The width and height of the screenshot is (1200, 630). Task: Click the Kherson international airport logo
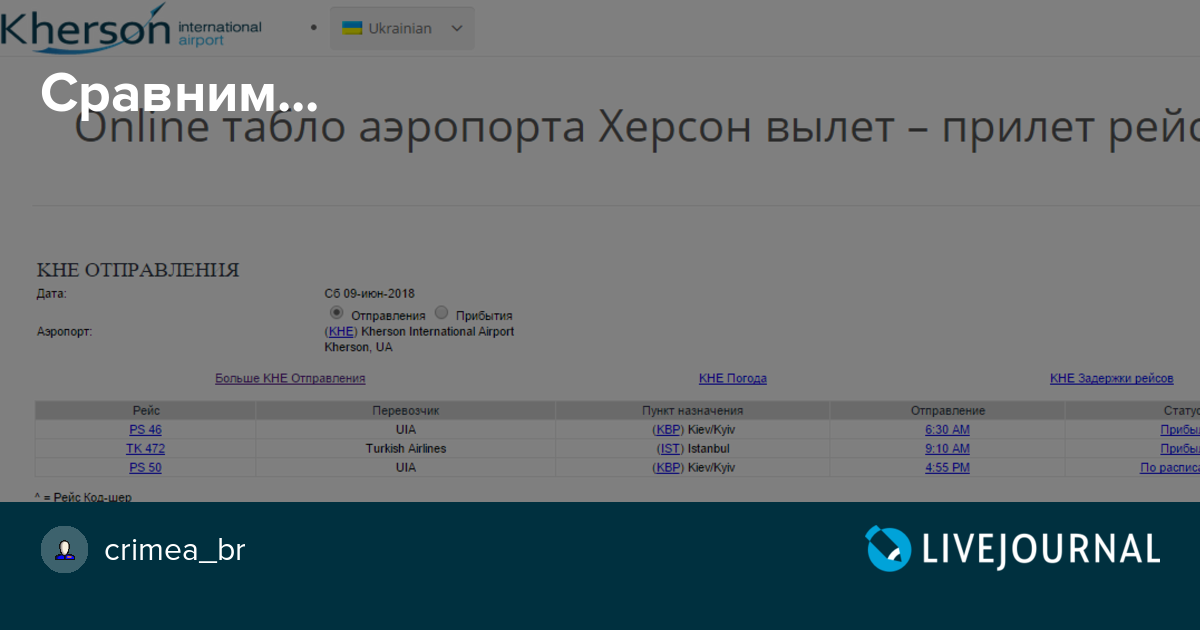click(x=130, y=28)
